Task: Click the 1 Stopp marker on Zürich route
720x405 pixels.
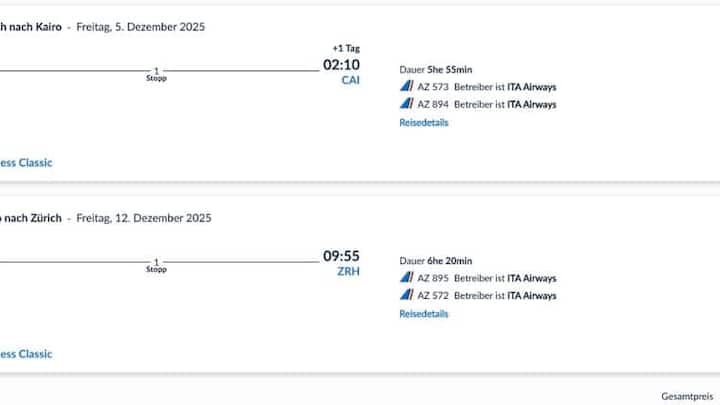Action: pyautogui.click(x=156, y=265)
